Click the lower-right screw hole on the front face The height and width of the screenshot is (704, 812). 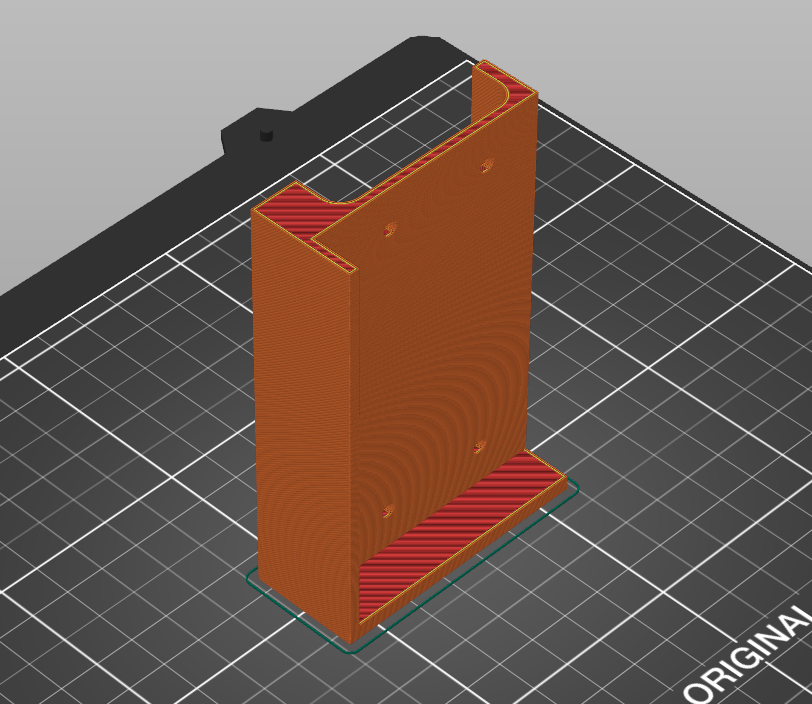(477, 447)
